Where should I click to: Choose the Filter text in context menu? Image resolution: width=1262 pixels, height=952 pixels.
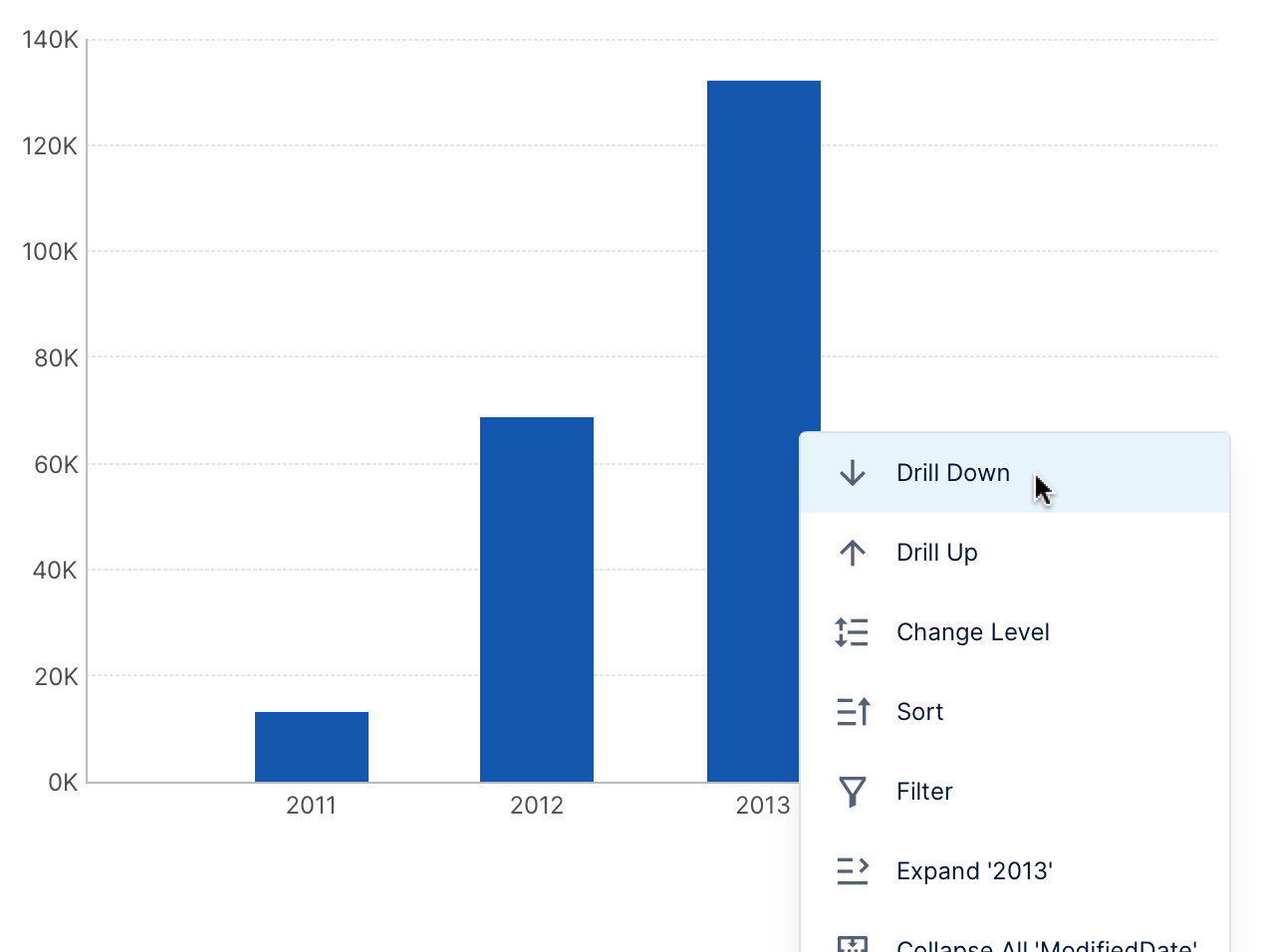(x=924, y=792)
